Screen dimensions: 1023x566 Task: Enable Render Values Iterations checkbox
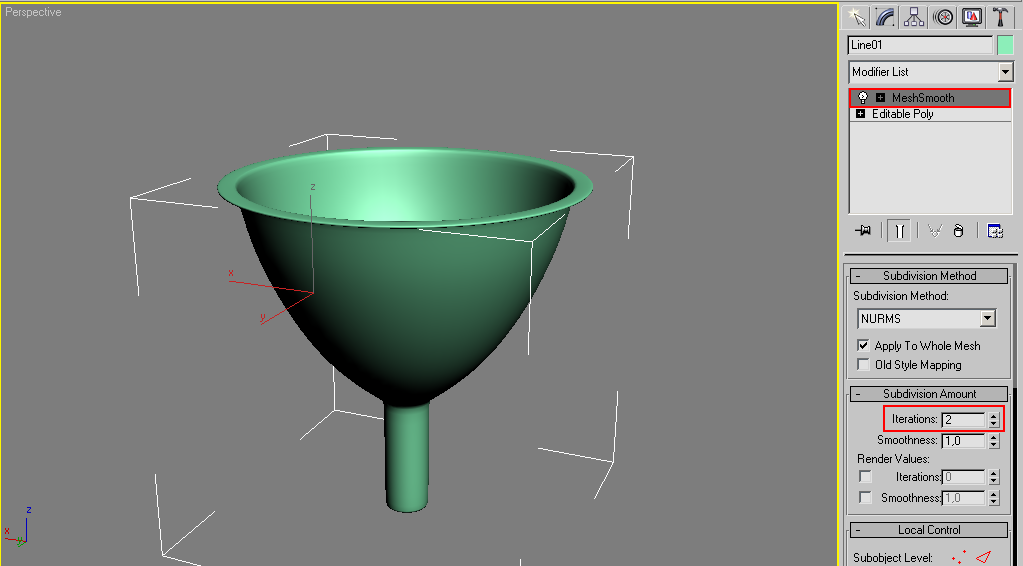[x=865, y=477]
